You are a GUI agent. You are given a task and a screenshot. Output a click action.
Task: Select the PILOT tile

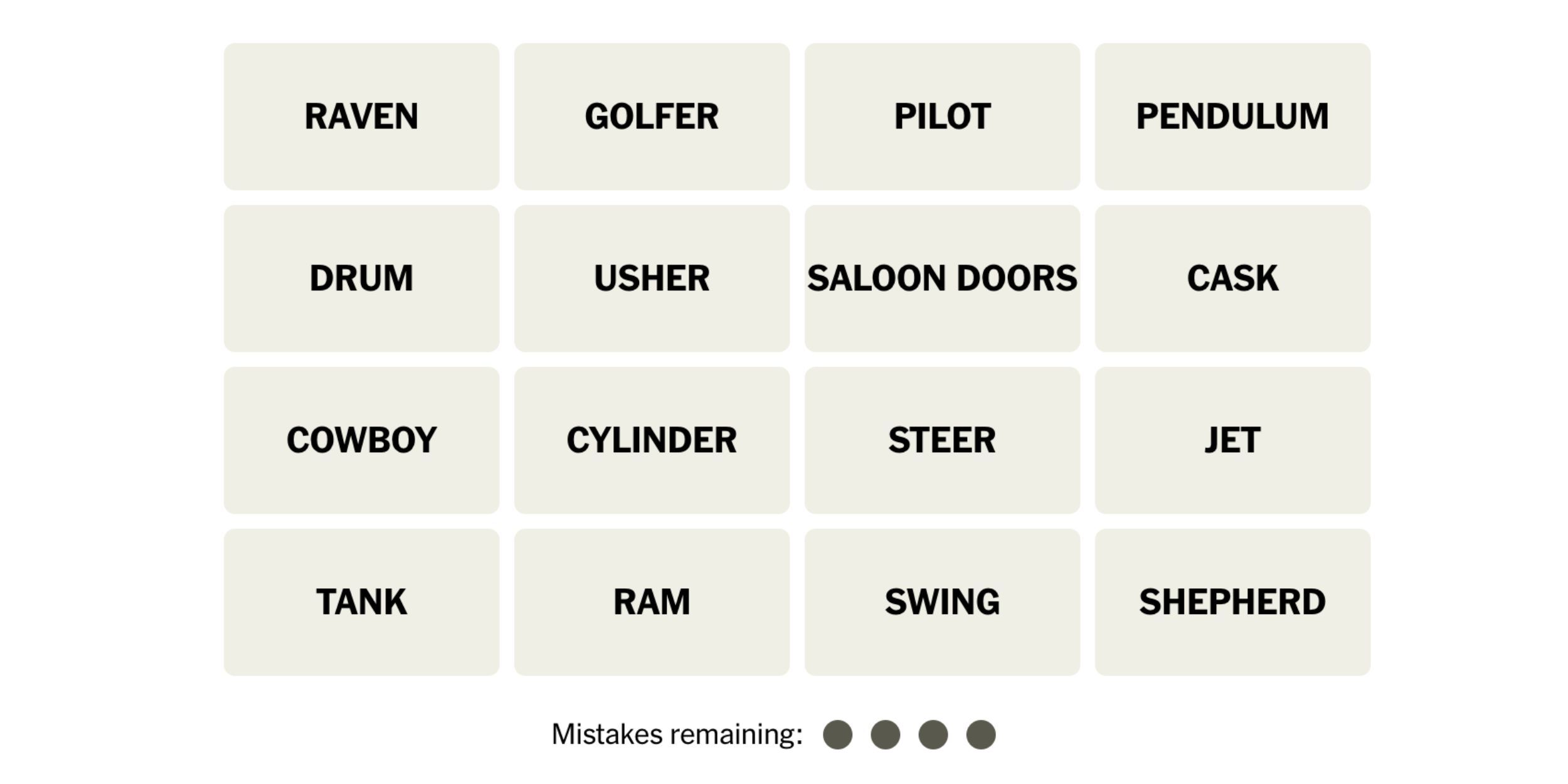940,115
